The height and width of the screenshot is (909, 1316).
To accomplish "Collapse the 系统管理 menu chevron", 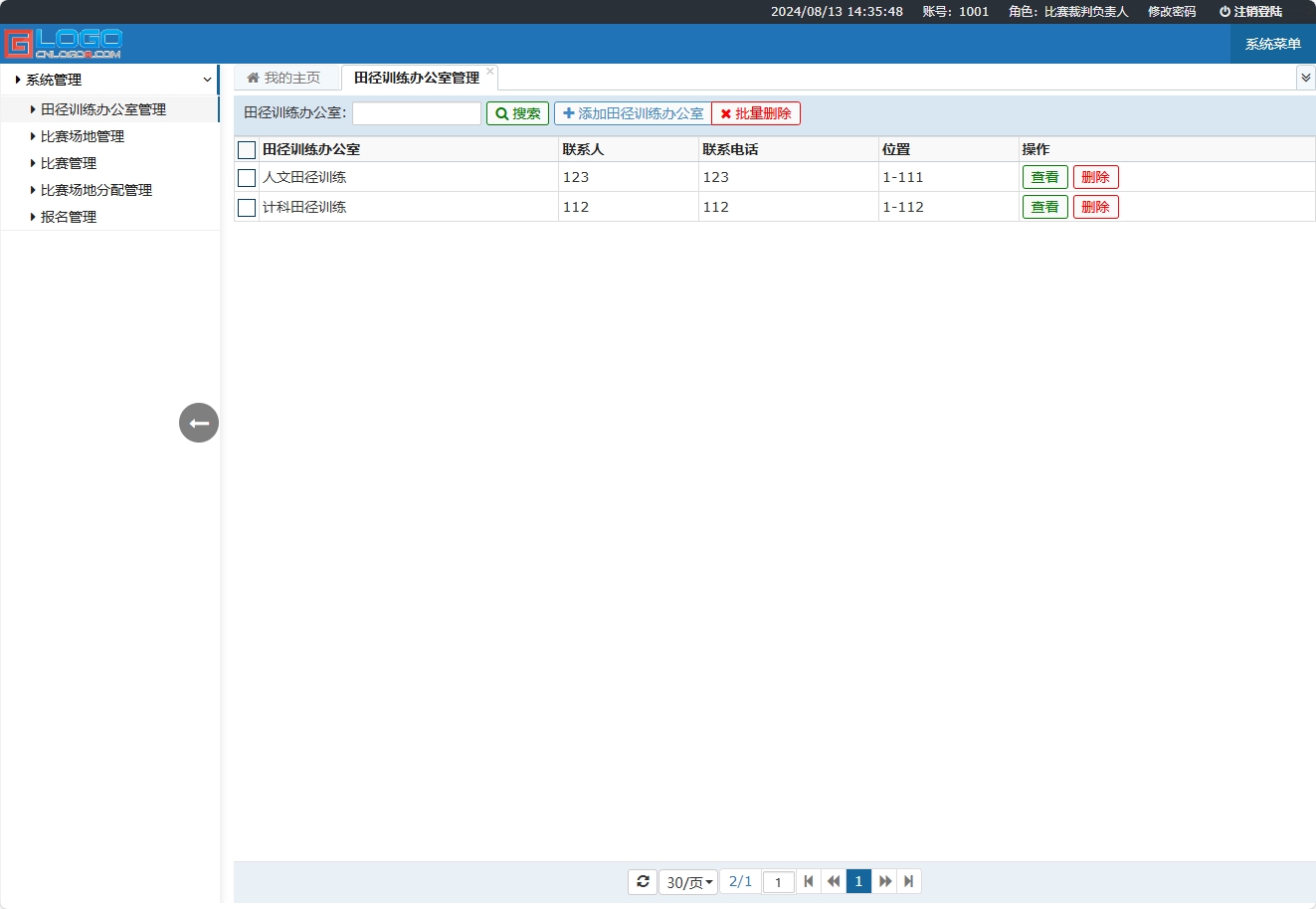I will click(207, 80).
